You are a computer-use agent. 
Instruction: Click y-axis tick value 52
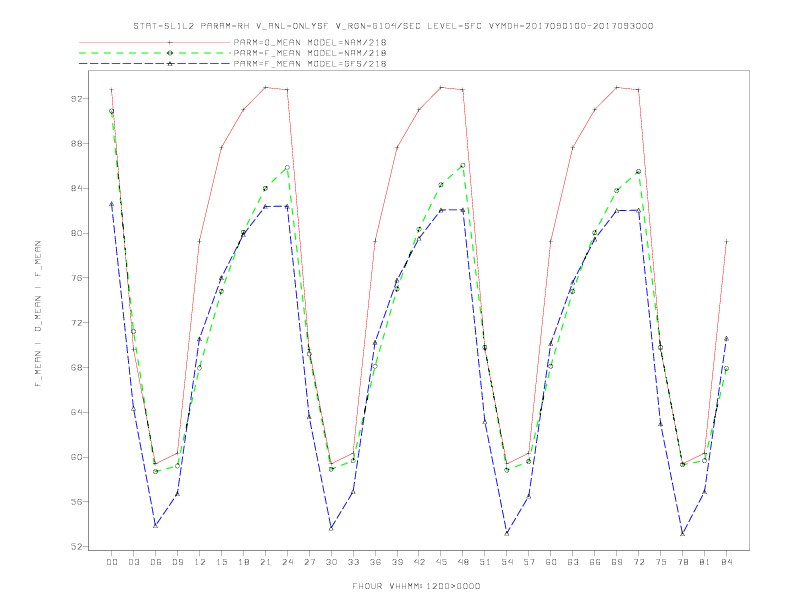click(x=76, y=547)
